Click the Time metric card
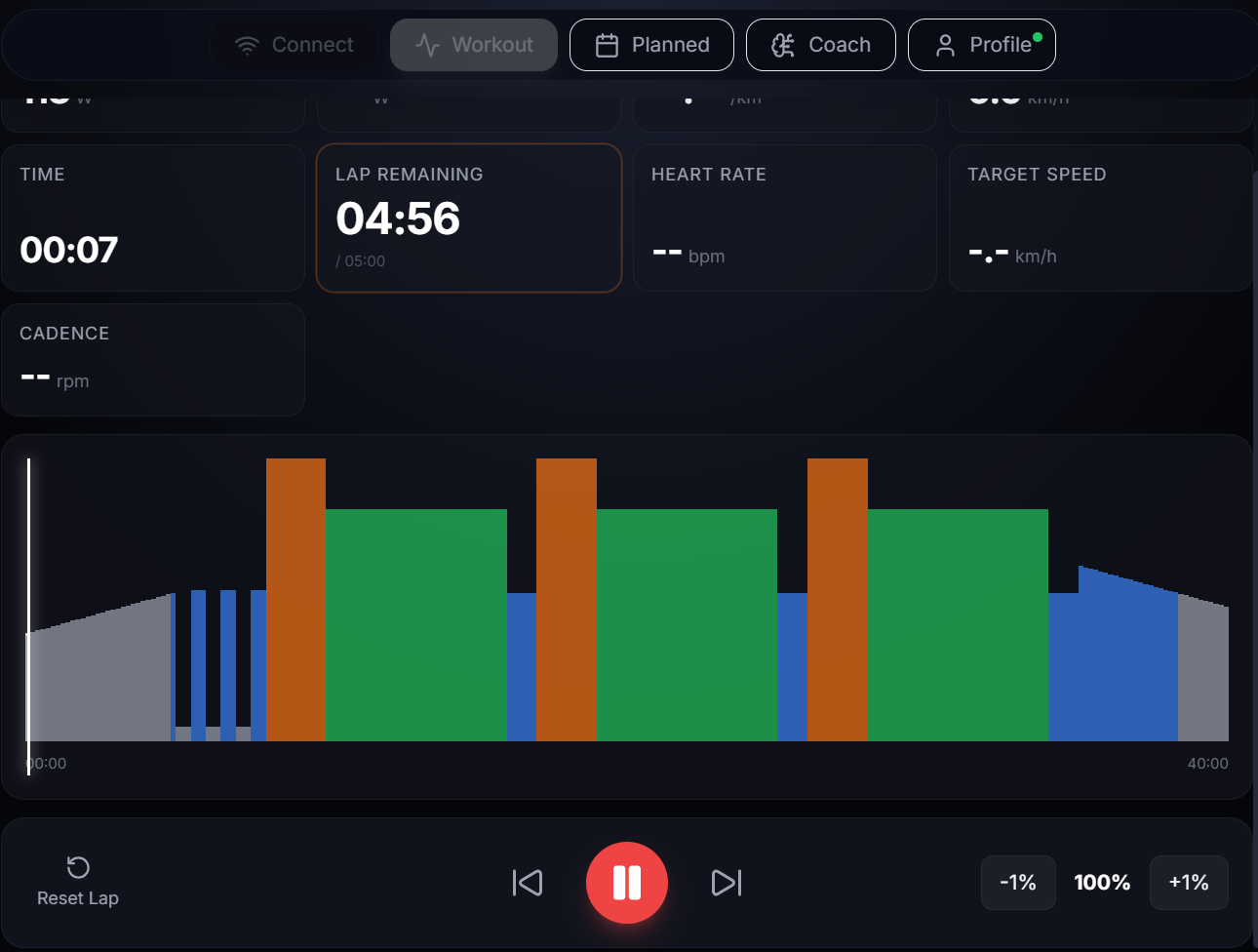This screenshot has width=1258, height=952. (153, 218)
